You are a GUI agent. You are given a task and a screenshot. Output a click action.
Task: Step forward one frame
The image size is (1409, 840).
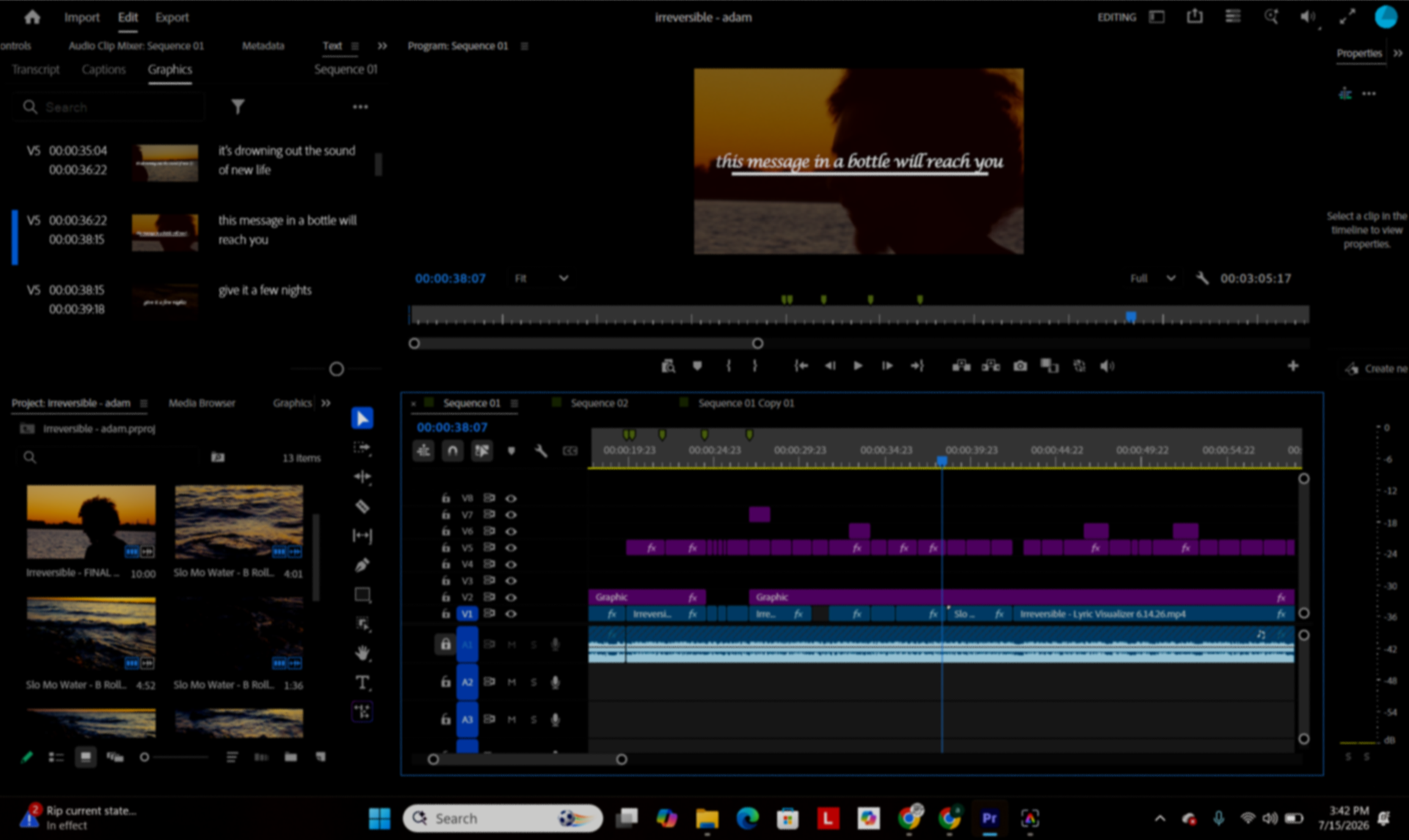[887, 365]
